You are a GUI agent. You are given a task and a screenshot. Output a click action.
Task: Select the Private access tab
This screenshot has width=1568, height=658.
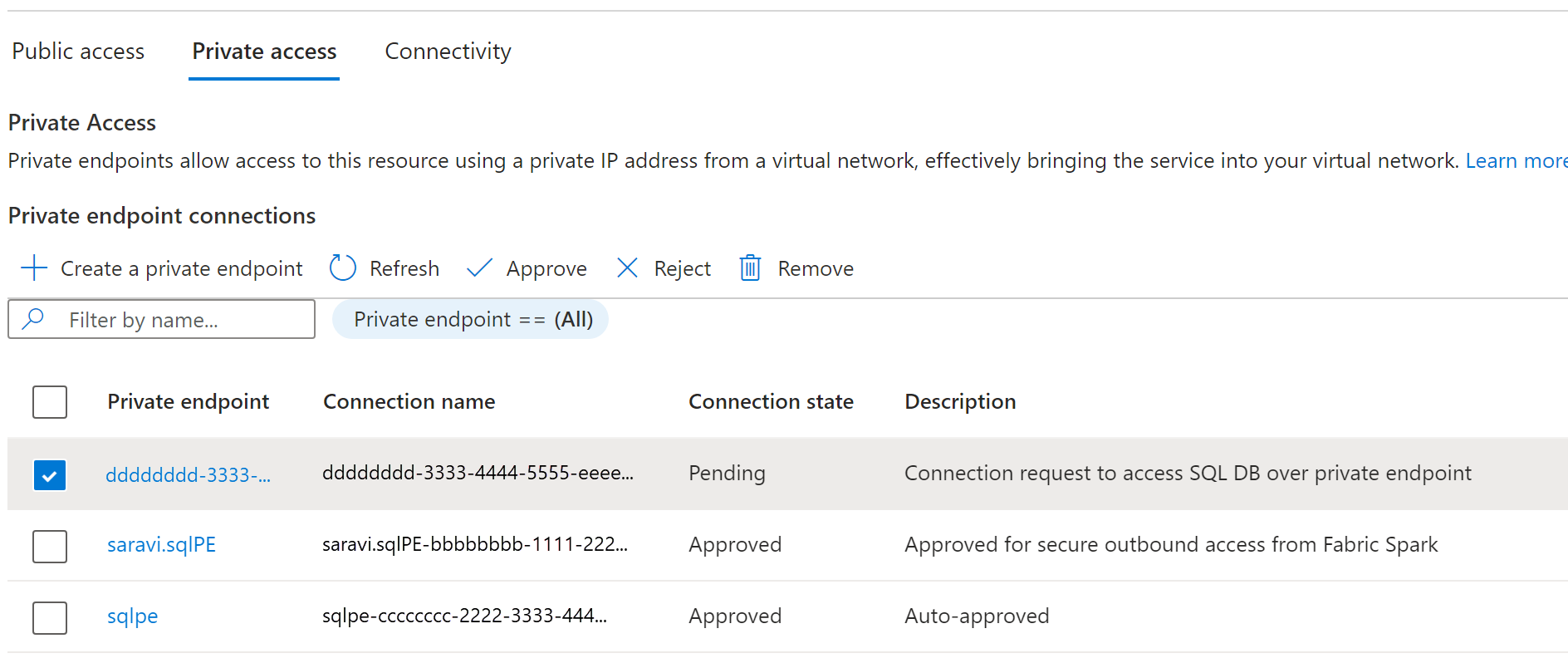point(264,52)
